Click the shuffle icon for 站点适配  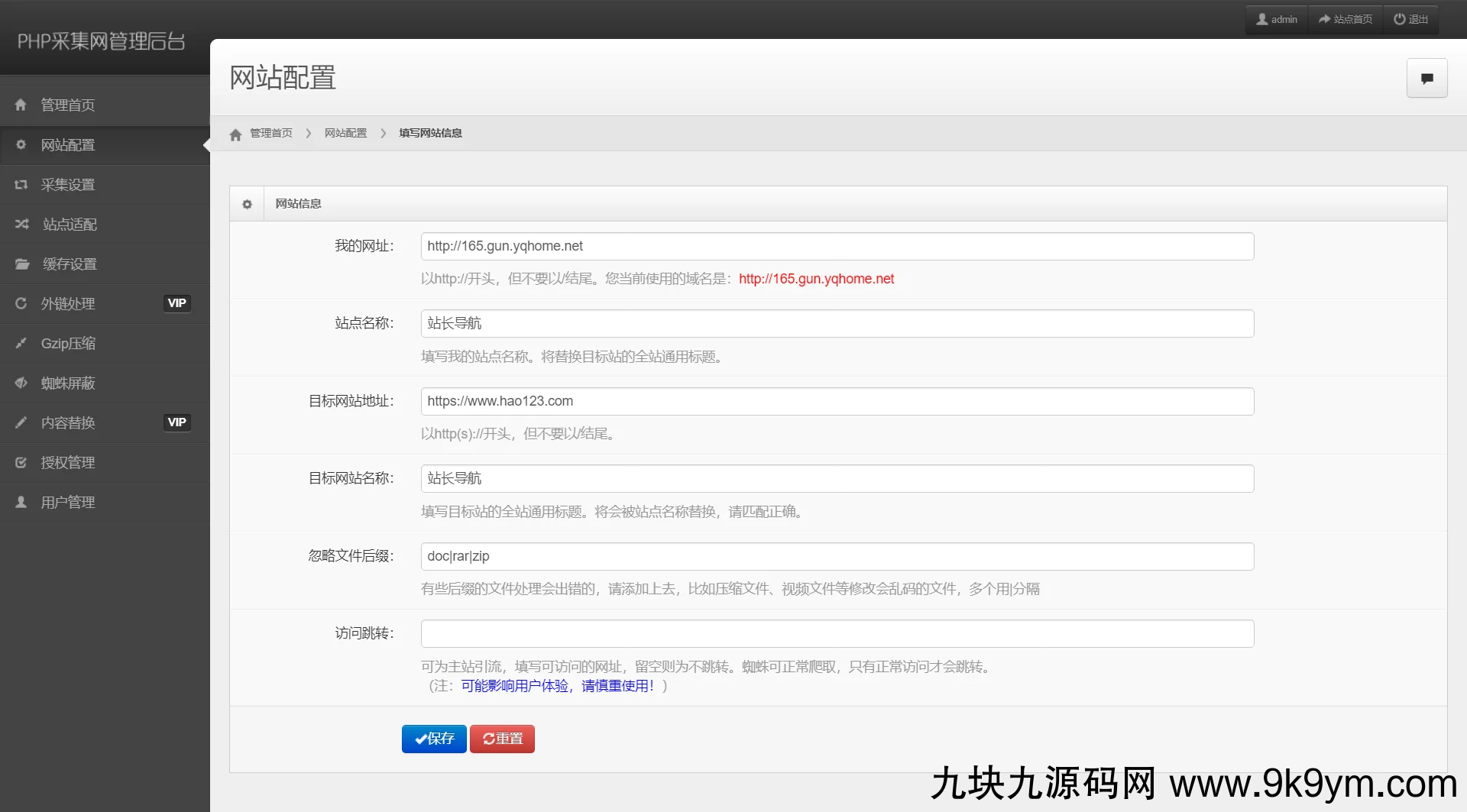pos(21,225)
